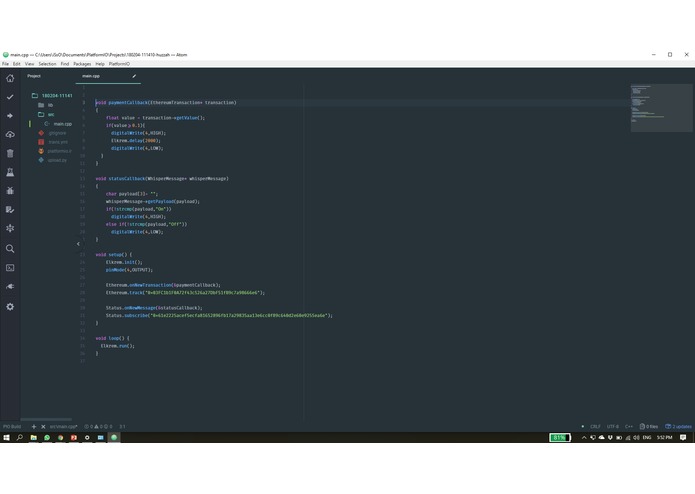This screenshot has height=494, width=695.
Task: Open the PlatformIO menu
Action: coord(119,64)
